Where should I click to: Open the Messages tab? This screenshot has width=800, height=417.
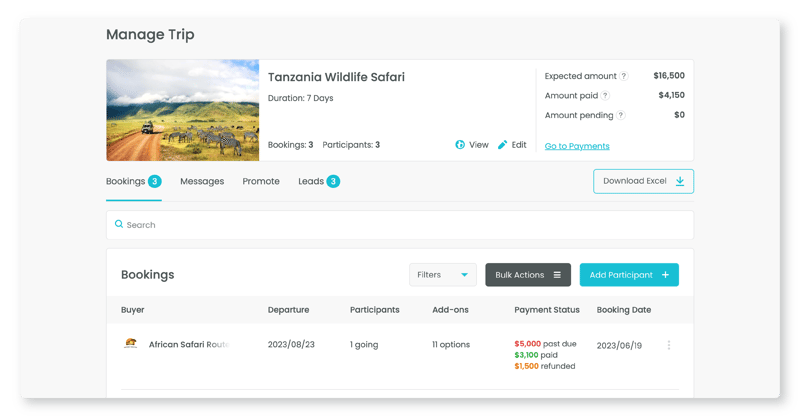[202, 181]
